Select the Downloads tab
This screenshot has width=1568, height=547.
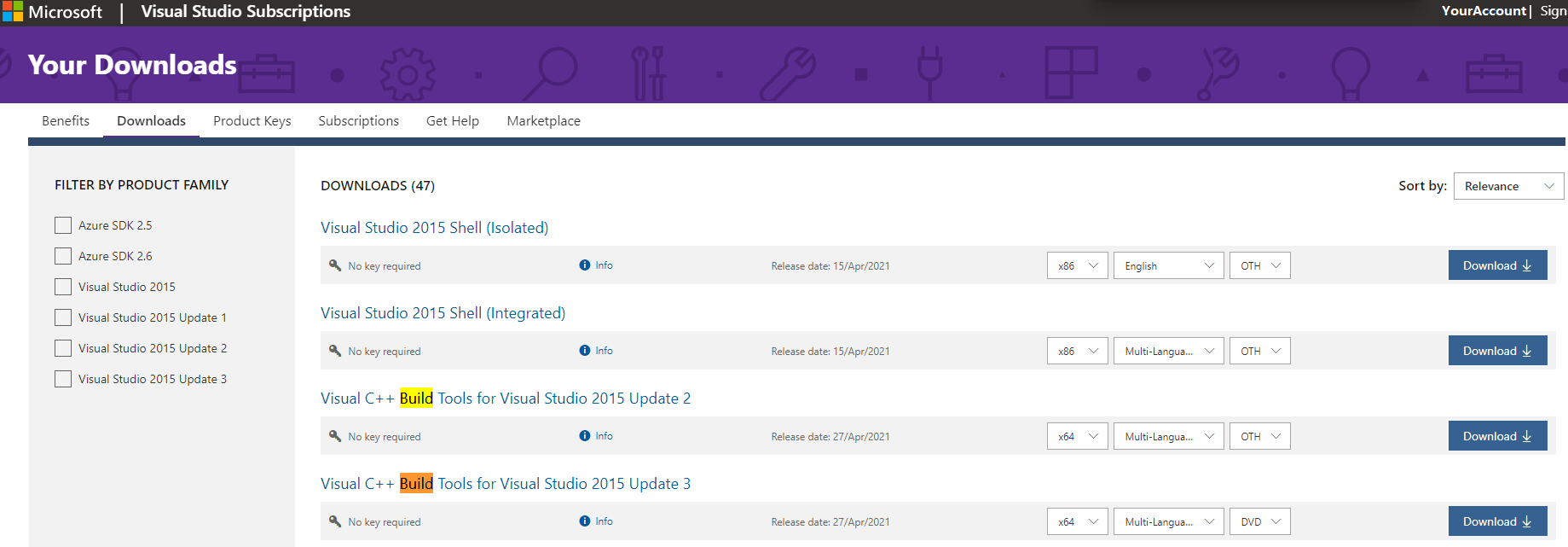[x=151, y=121]
